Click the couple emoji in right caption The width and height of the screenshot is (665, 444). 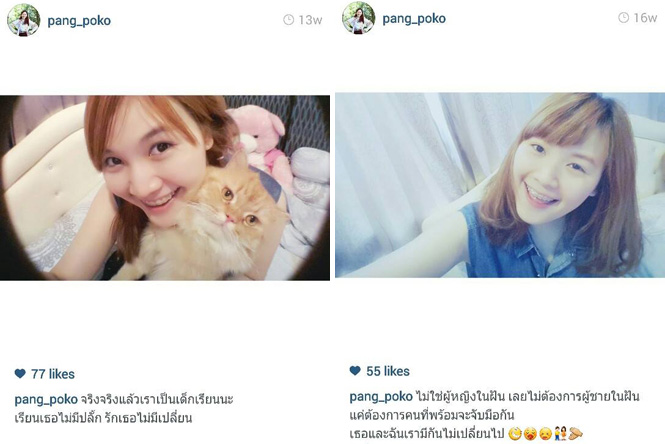tap(560, 433)
